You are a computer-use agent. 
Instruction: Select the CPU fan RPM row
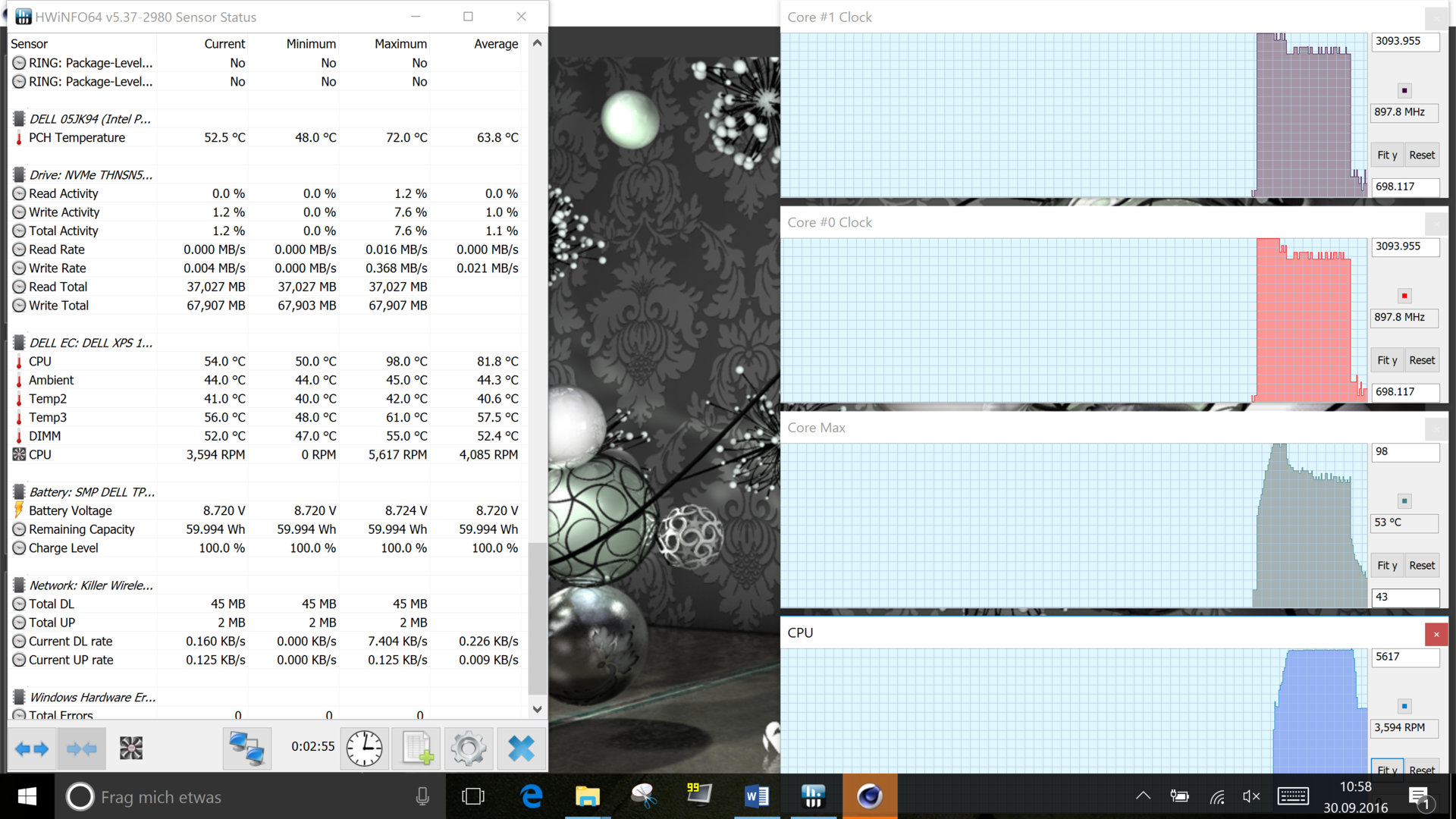[265, 455]
